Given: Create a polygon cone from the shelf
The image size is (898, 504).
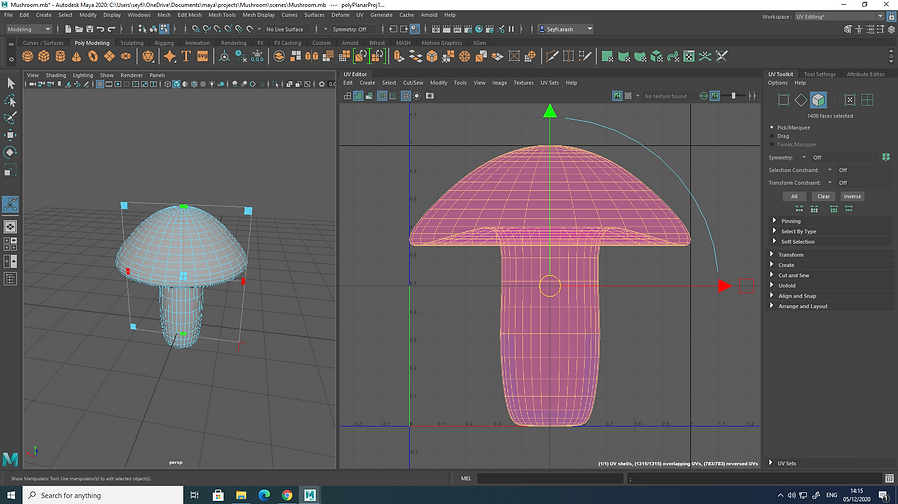Looking at the screenshot, I should coord(76,56).
